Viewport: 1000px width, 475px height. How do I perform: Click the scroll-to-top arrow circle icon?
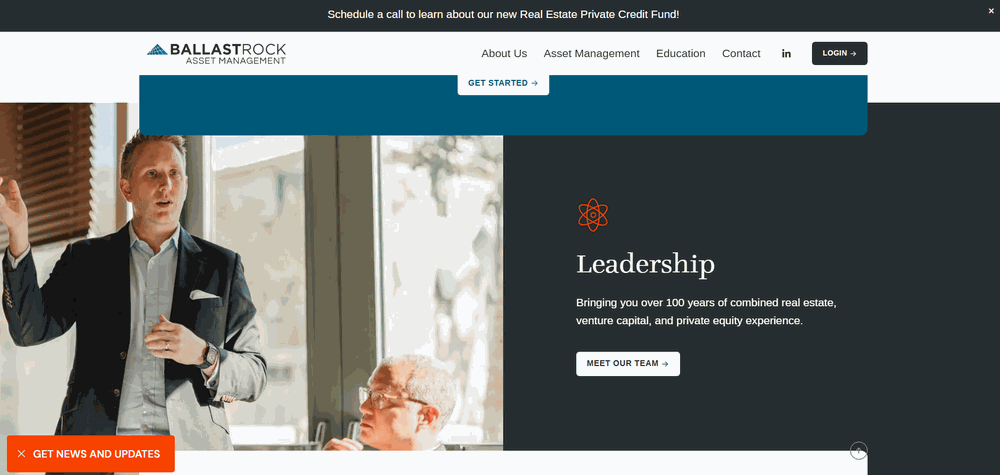click(x=858, y=450)
